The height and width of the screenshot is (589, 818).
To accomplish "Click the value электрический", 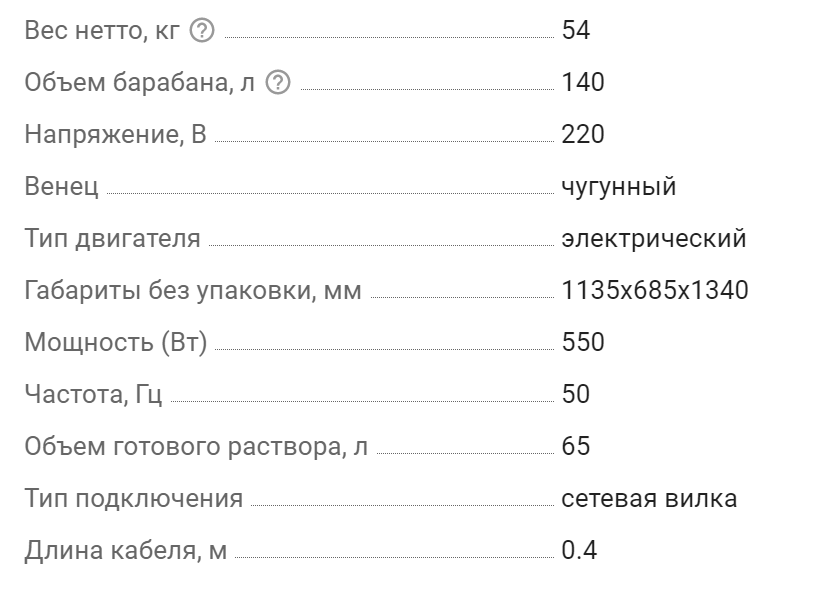I will (x=654, y=238).
